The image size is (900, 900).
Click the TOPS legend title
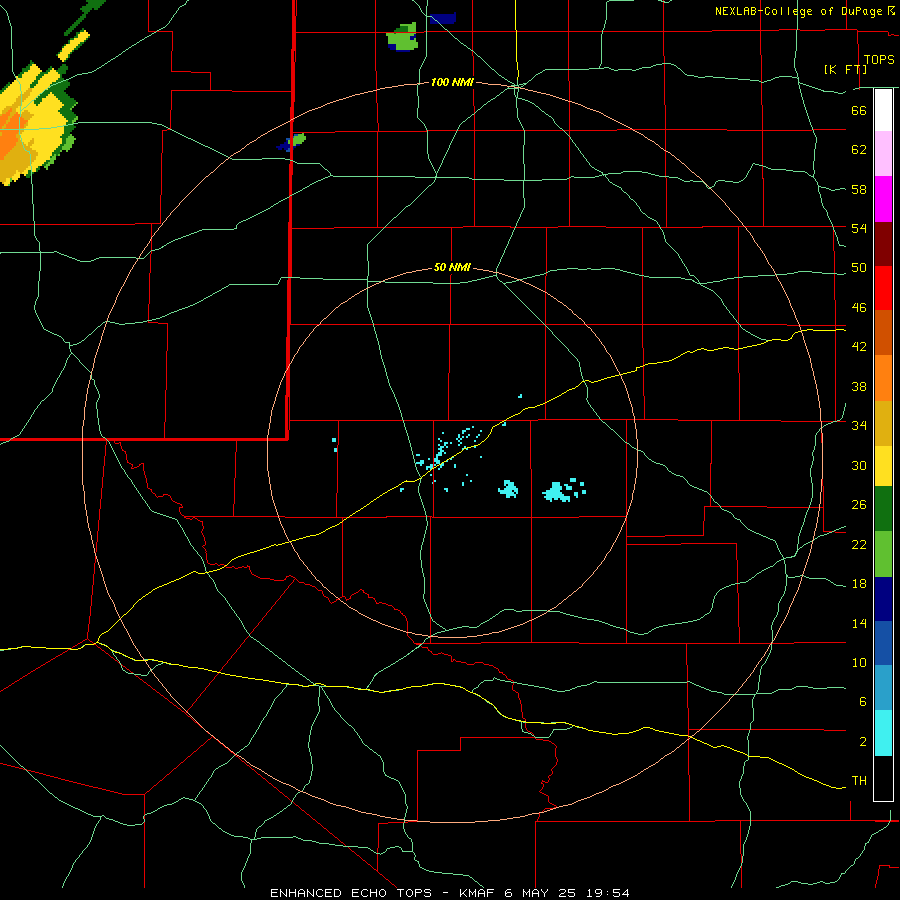click(x=879, y=60)
